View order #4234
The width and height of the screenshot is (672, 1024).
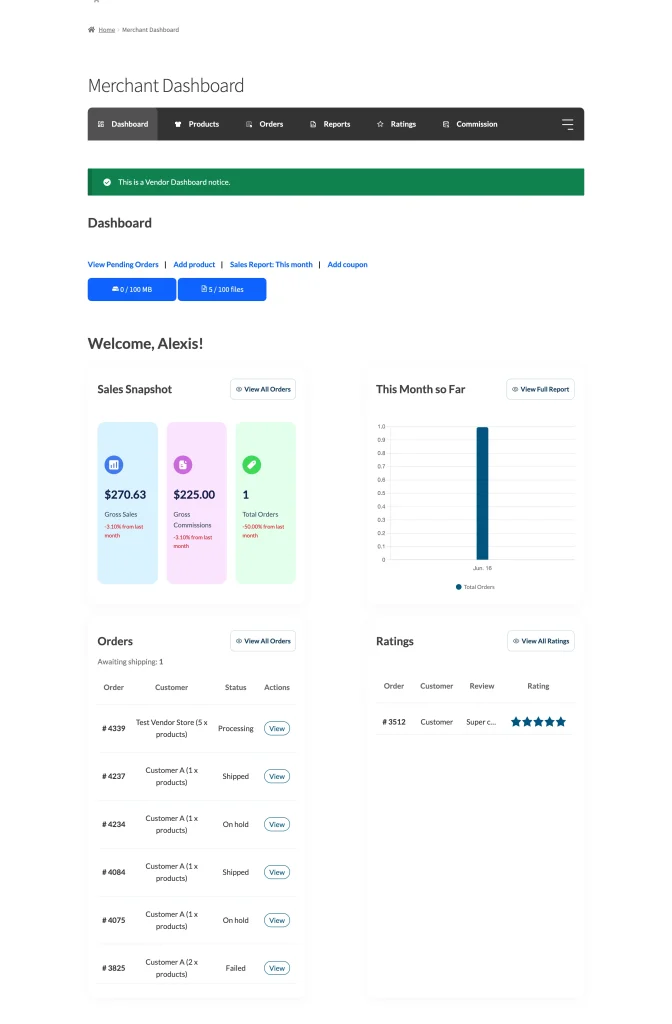277,825
